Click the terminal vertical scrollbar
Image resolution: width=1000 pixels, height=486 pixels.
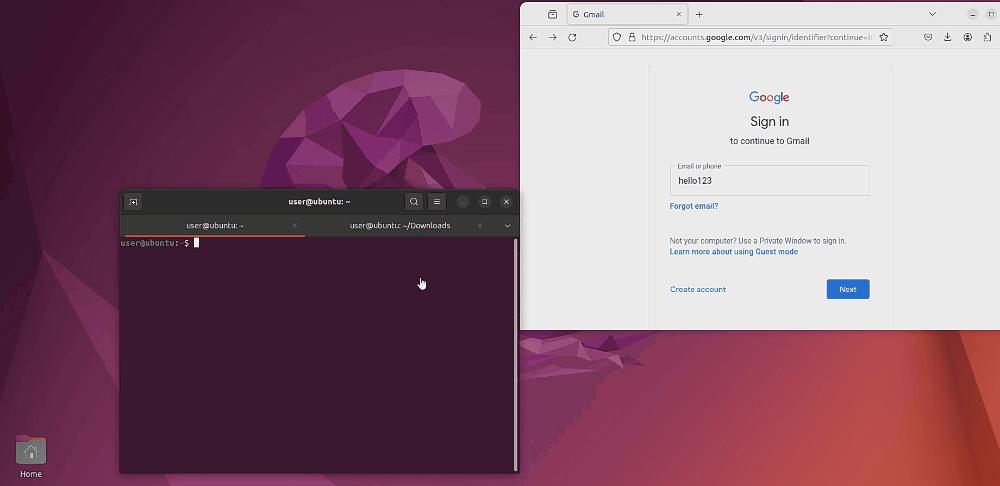(515, 355)
